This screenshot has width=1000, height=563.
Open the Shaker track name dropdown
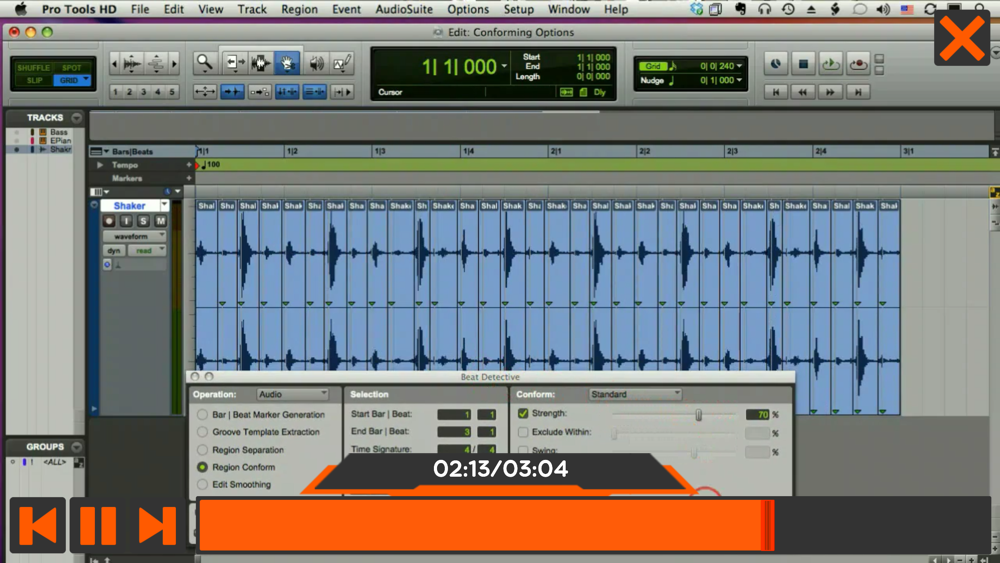165,205
